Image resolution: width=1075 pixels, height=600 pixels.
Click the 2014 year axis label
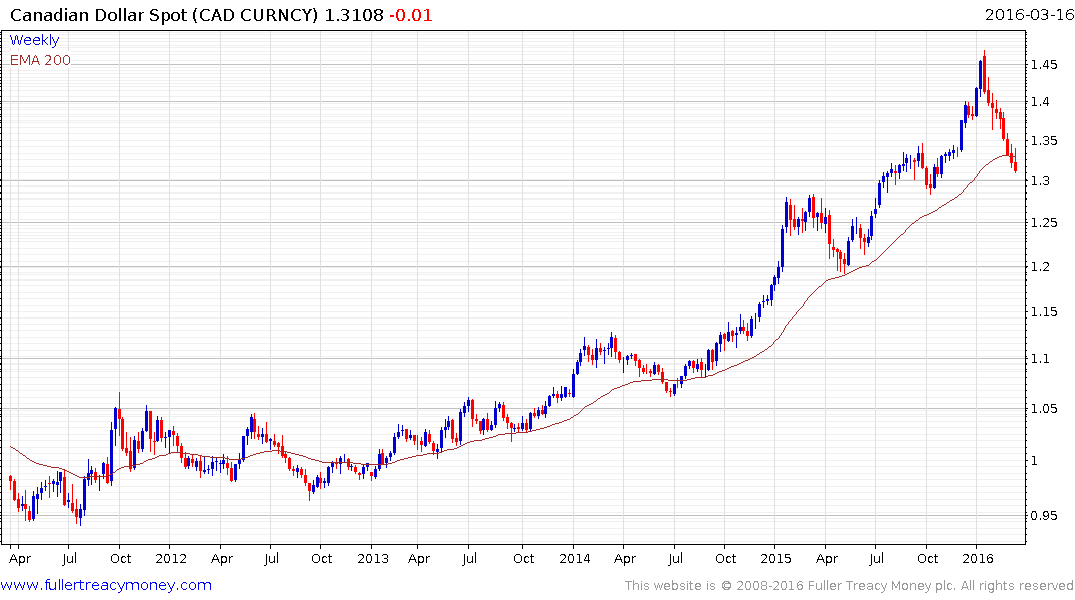575,558
